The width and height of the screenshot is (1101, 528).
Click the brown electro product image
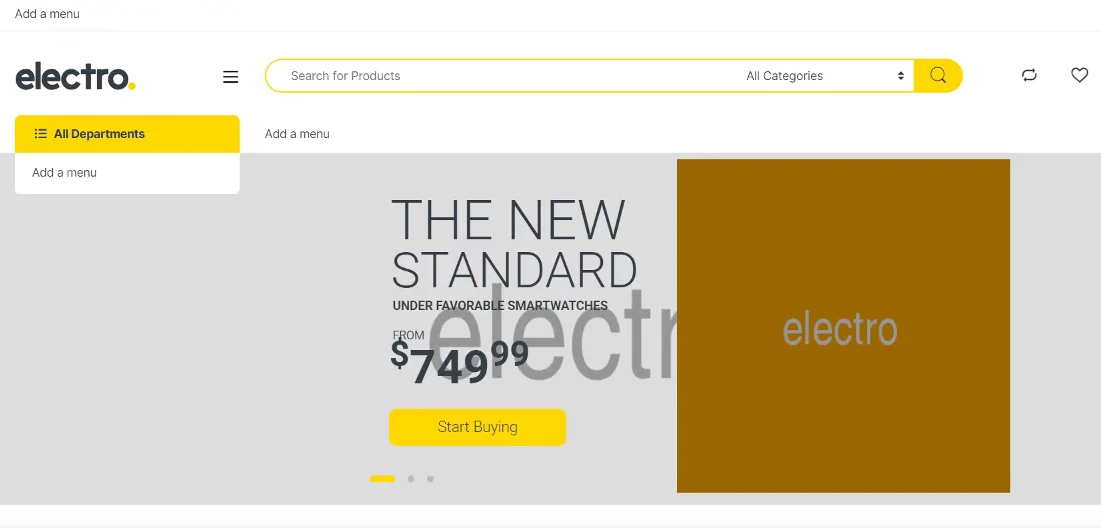[843, 326]
